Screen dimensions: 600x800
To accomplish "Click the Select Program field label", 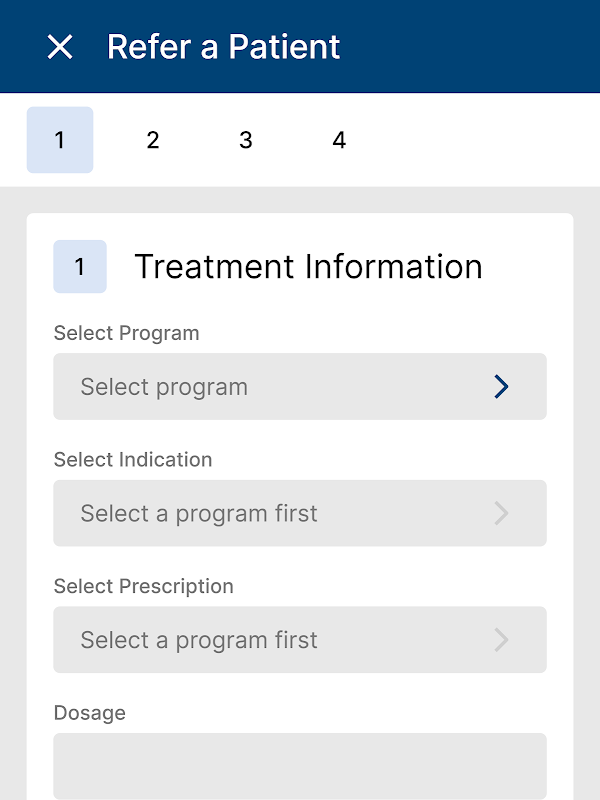I will pos(126,333).
